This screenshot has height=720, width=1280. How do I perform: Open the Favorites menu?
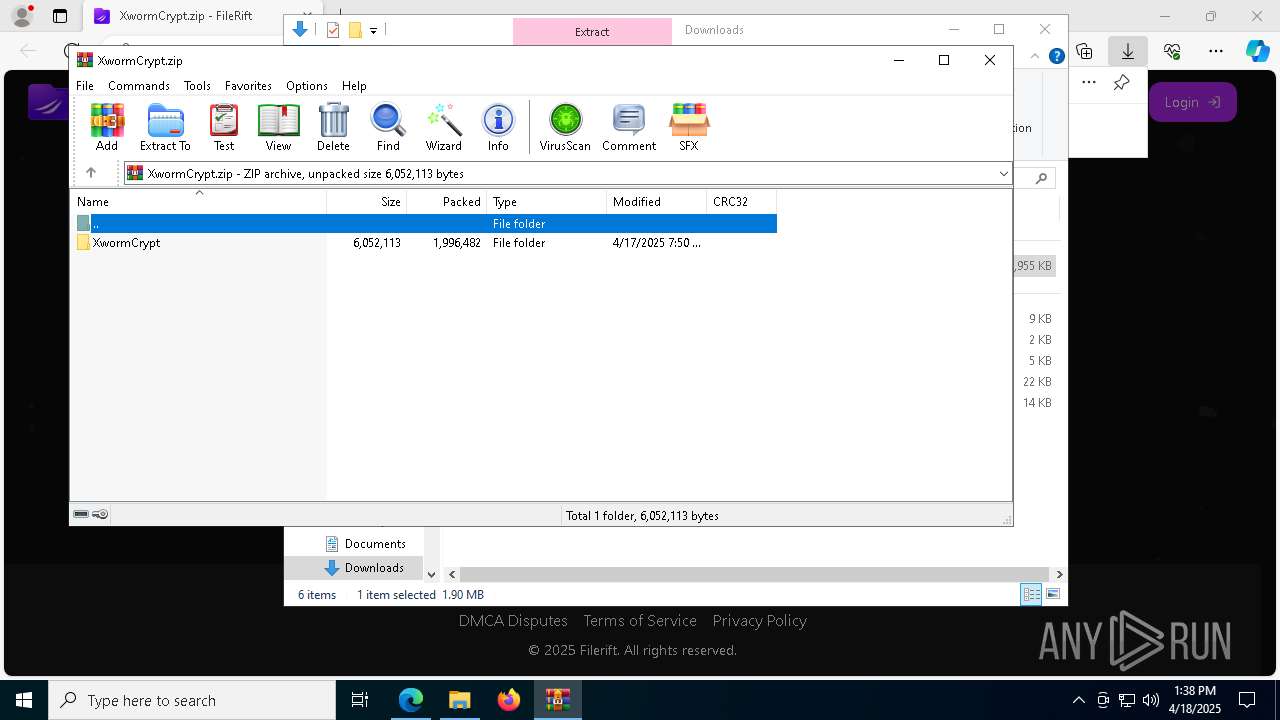click(x=248, y=86)
